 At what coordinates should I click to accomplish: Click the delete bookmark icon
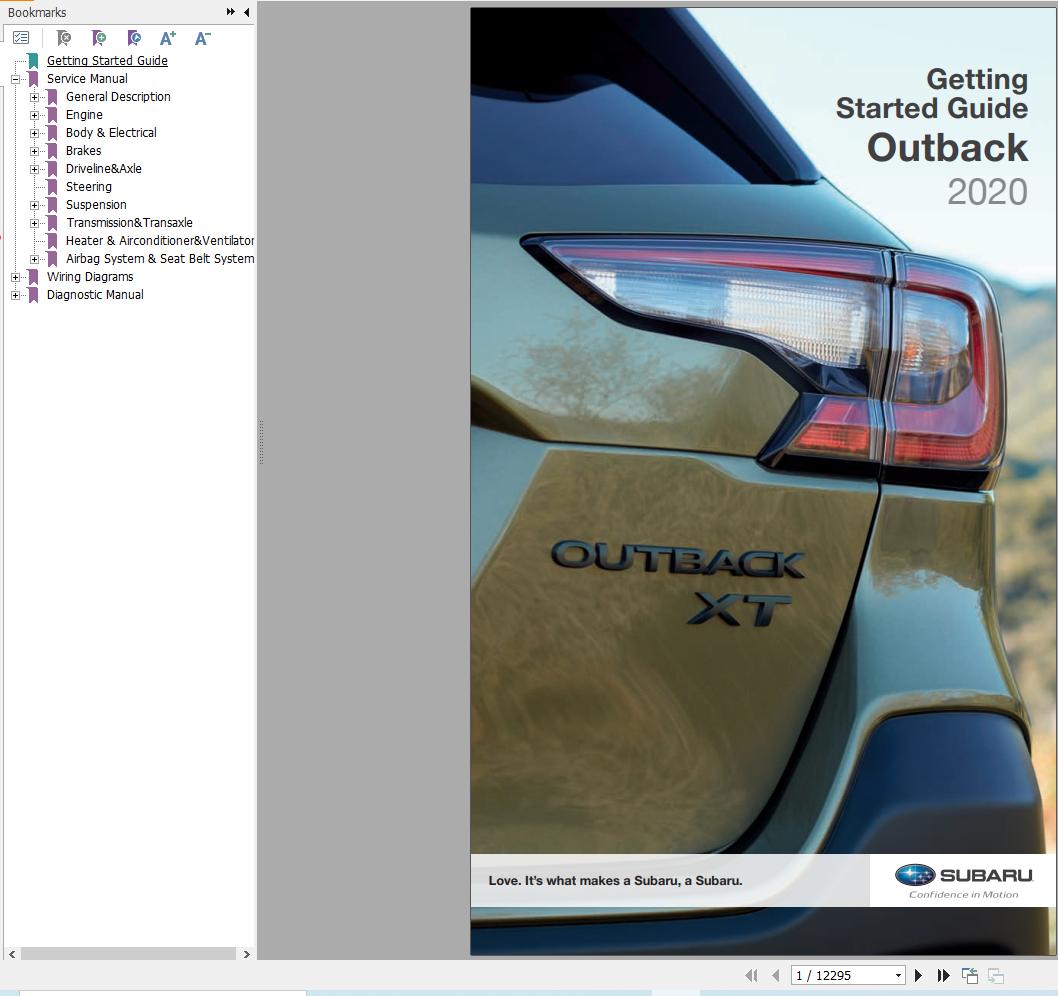64,38
